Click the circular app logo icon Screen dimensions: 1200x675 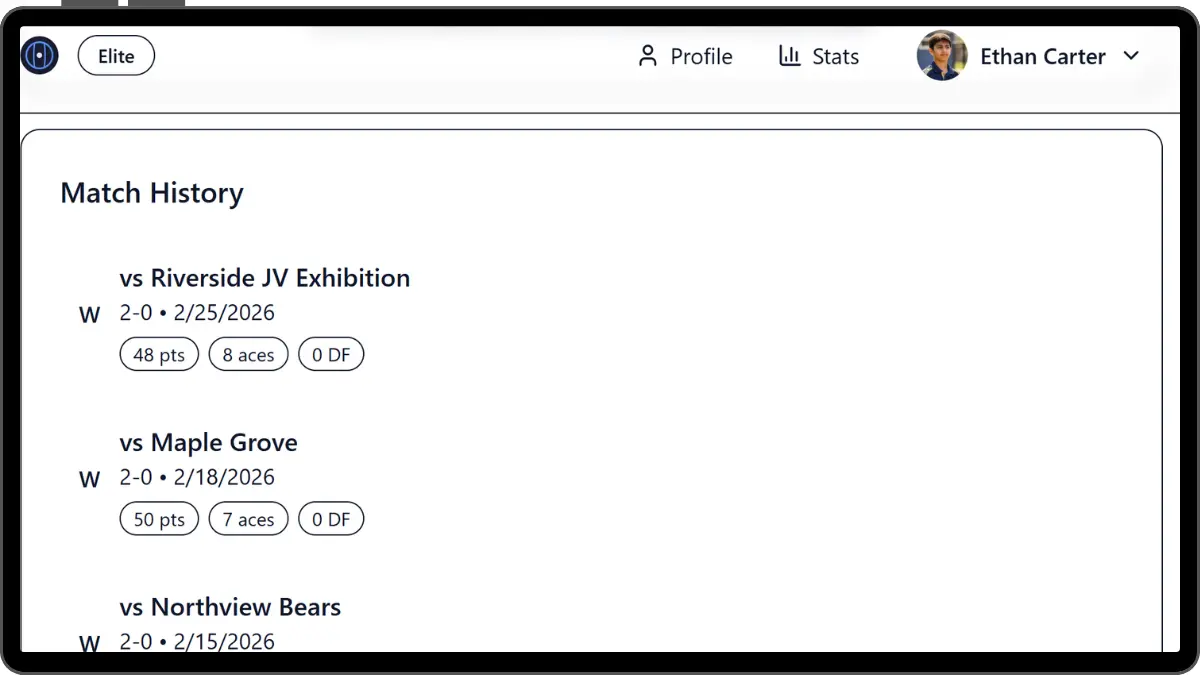tap(40, 56)
